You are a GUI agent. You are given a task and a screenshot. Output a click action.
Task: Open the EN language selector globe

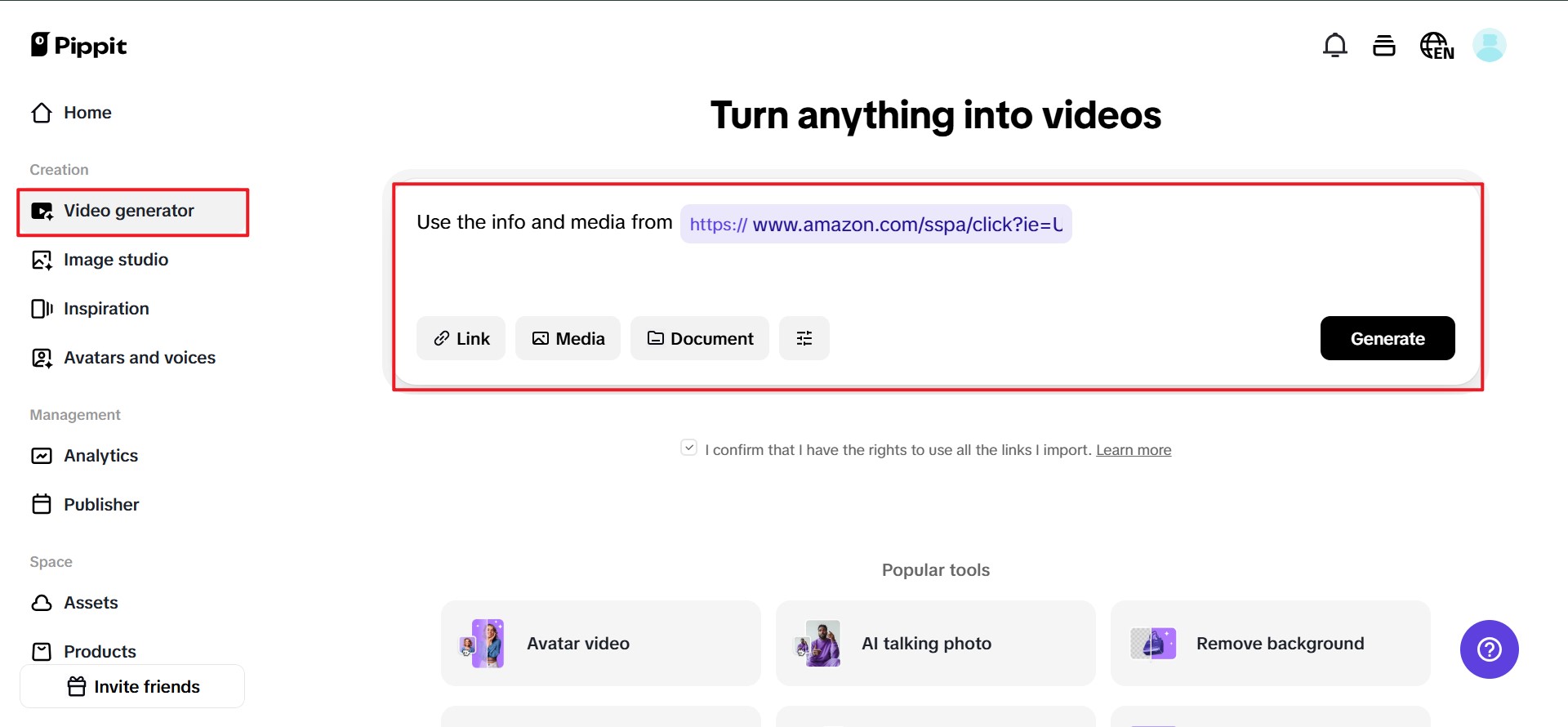tap(1437, 46)
